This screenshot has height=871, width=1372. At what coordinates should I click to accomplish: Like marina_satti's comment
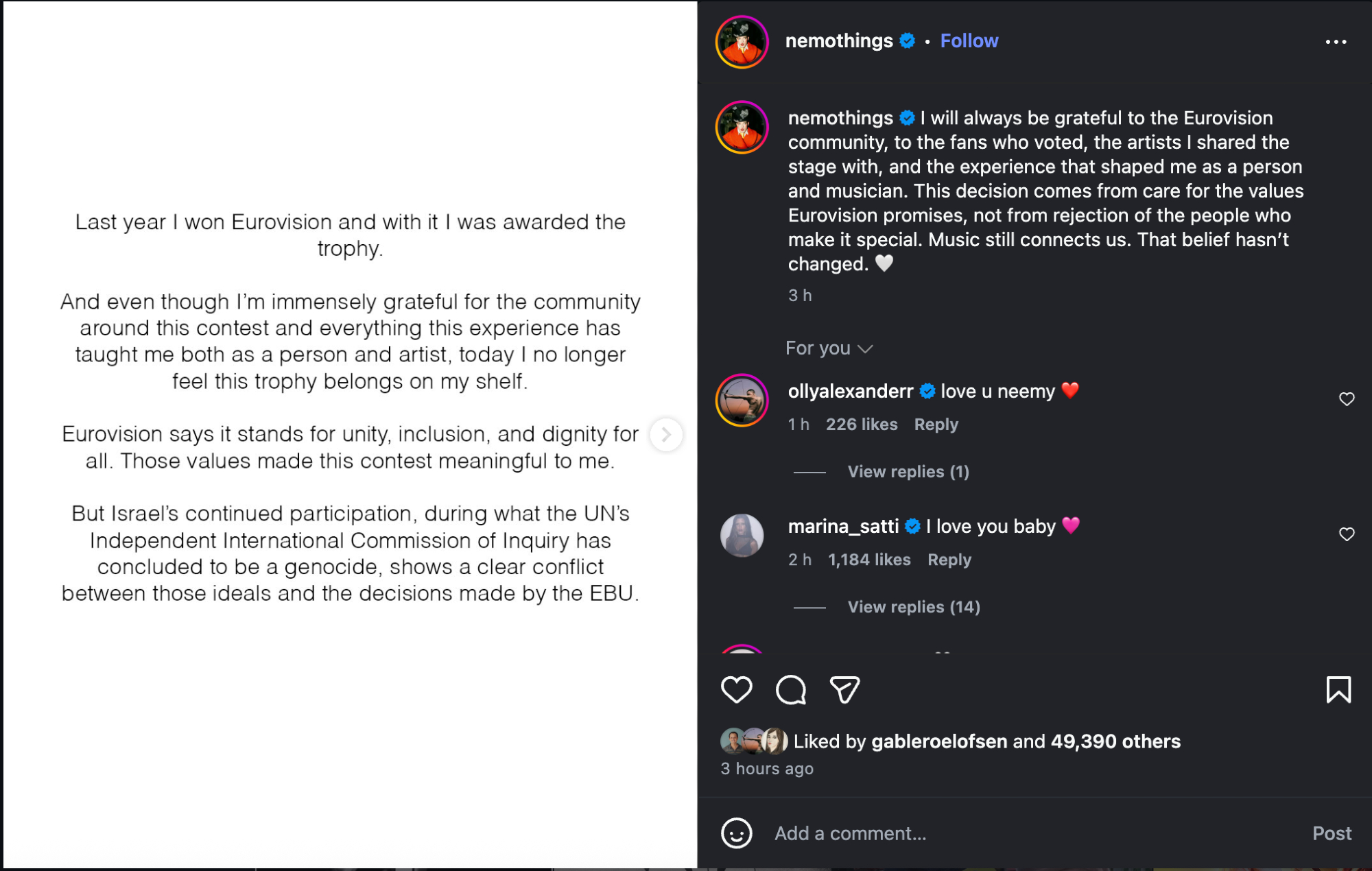click(1347, 534)
